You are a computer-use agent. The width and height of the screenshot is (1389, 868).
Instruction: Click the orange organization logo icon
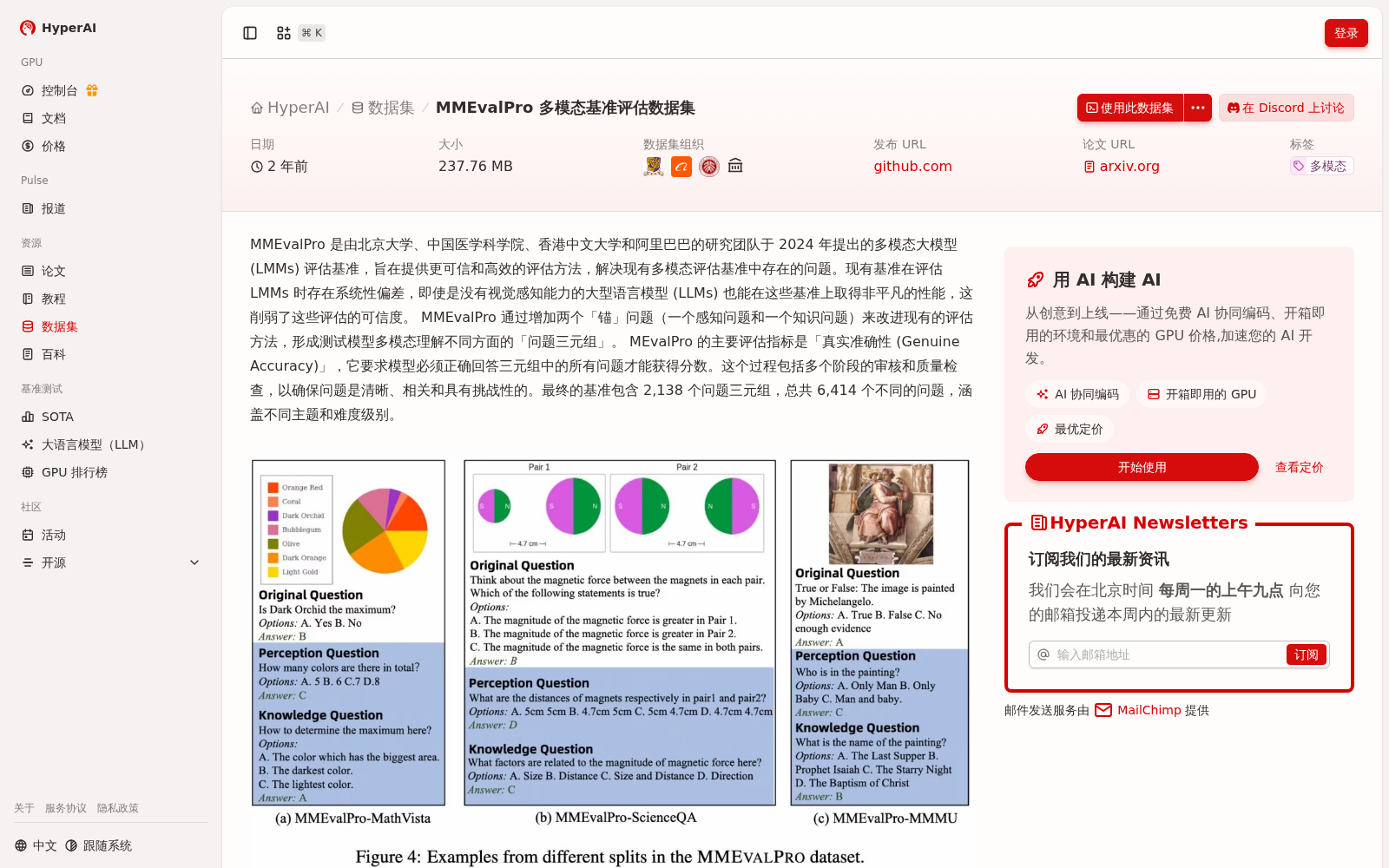pos(681,166)
